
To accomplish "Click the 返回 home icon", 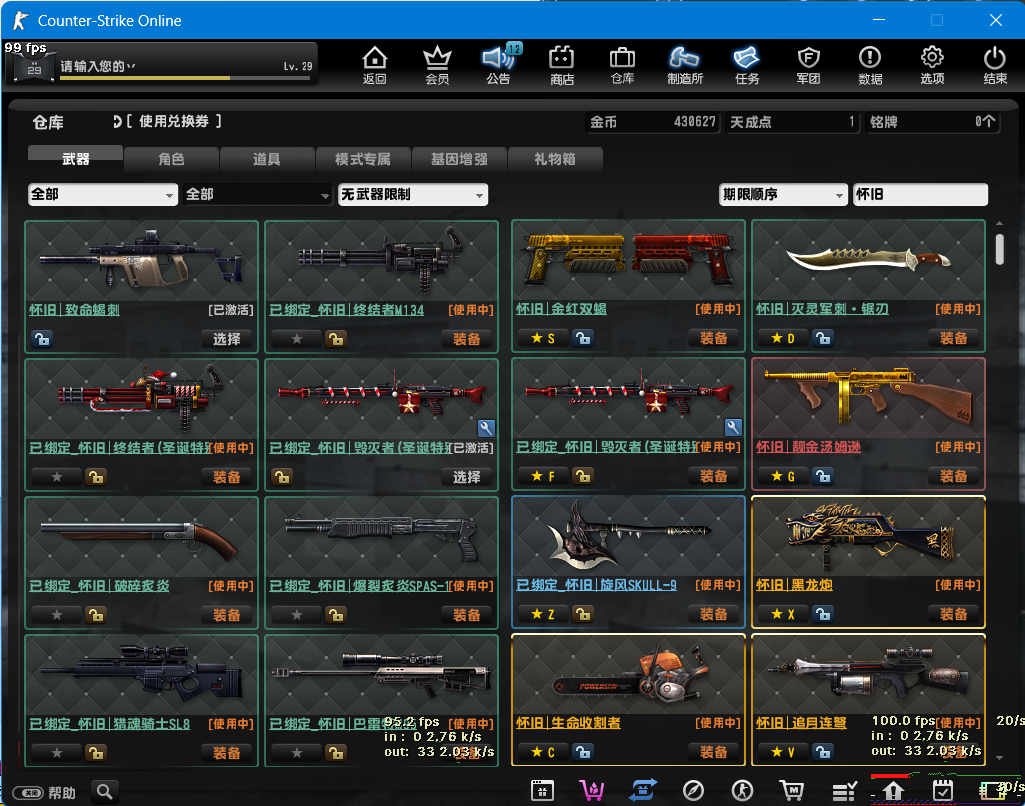I will [375, 65].
